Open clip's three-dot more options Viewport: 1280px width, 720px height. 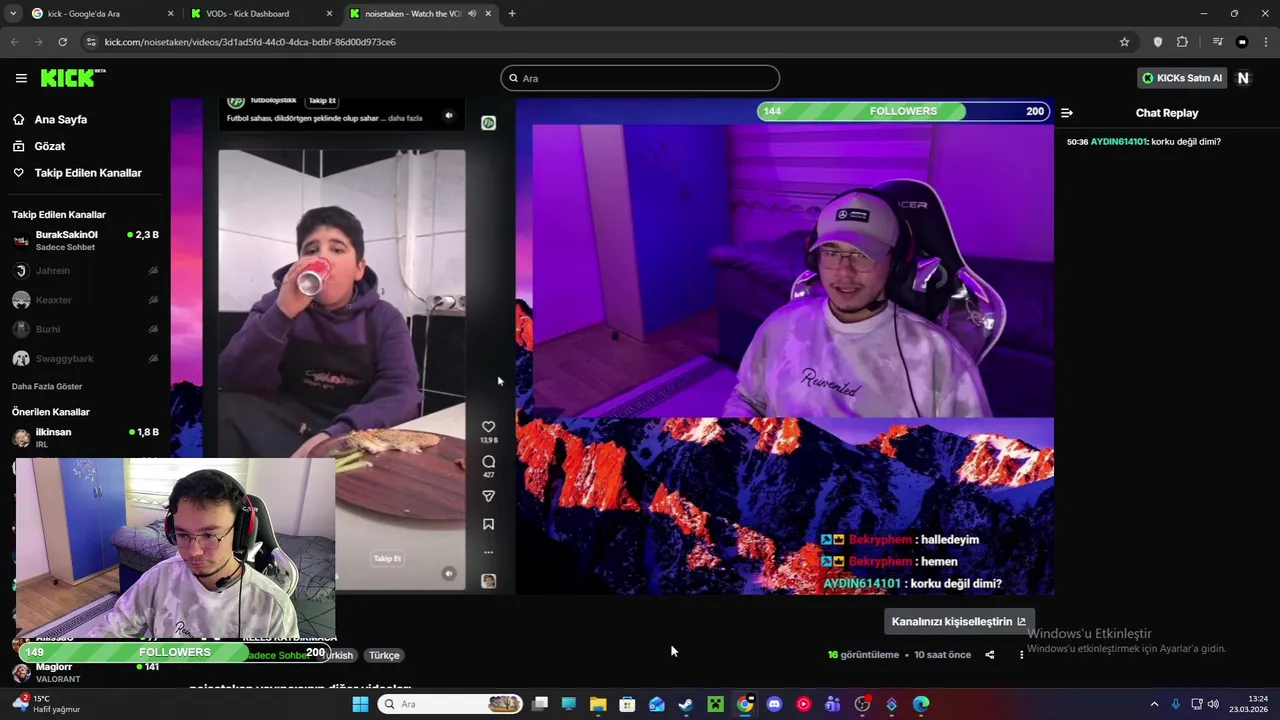click(x=488, y=552)
